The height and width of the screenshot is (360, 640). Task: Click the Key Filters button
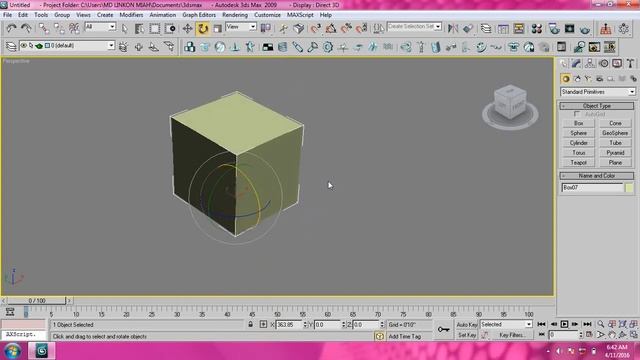point(512,335)
